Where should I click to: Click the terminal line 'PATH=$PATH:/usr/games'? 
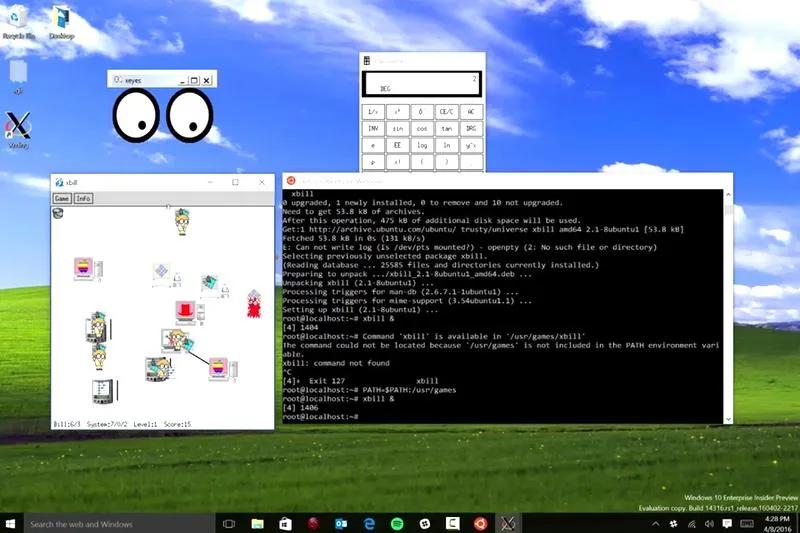point(409,390)
